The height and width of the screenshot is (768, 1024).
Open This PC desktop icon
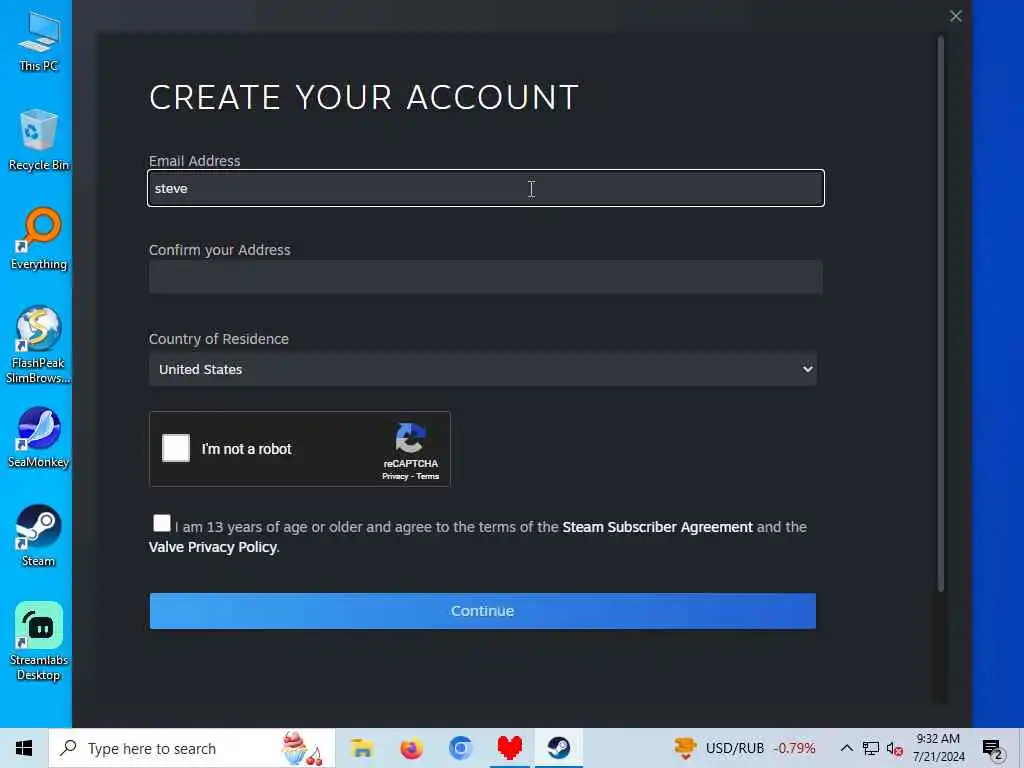38,42
